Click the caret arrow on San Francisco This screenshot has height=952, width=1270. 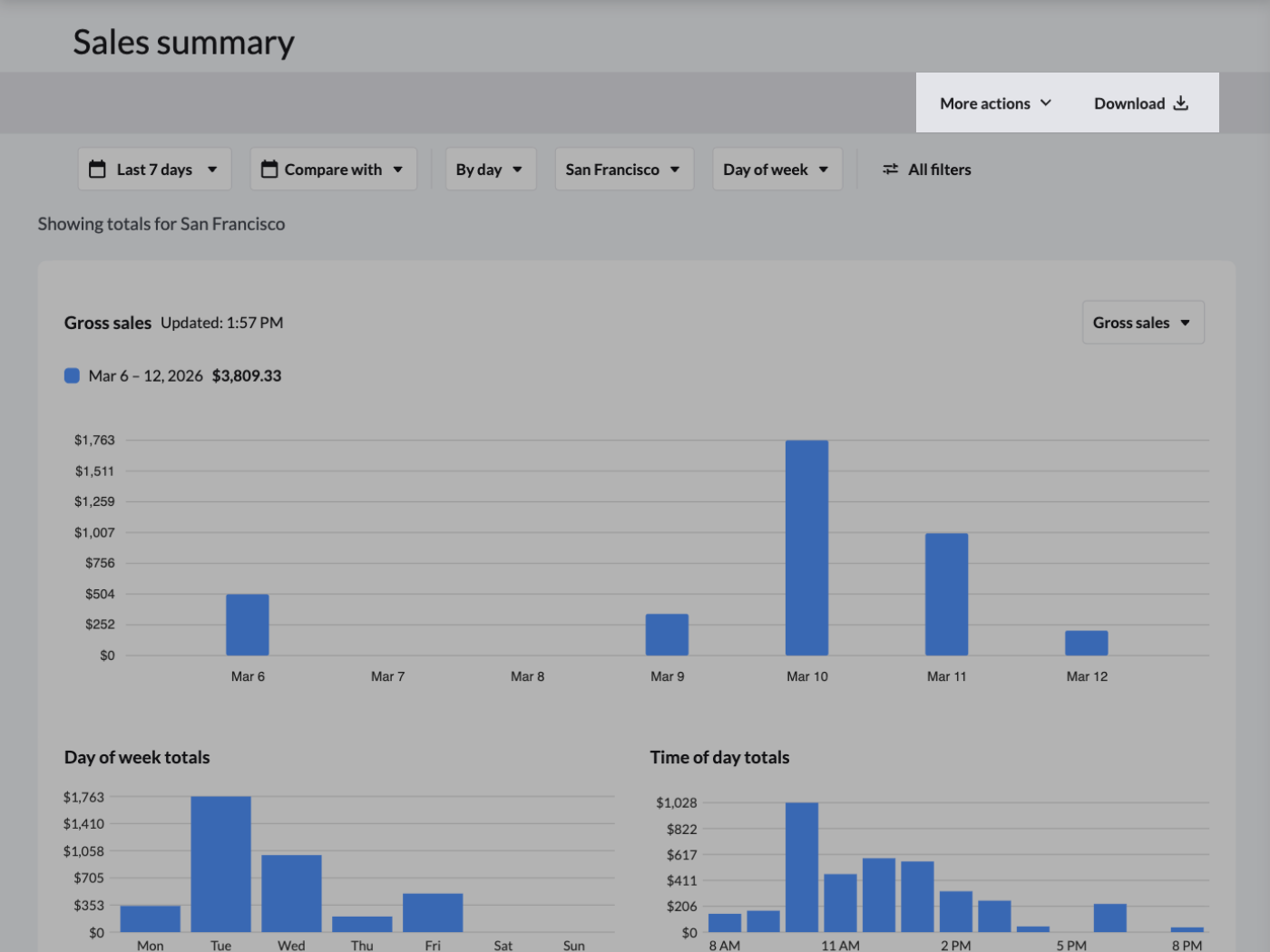(x=675, y=170)
